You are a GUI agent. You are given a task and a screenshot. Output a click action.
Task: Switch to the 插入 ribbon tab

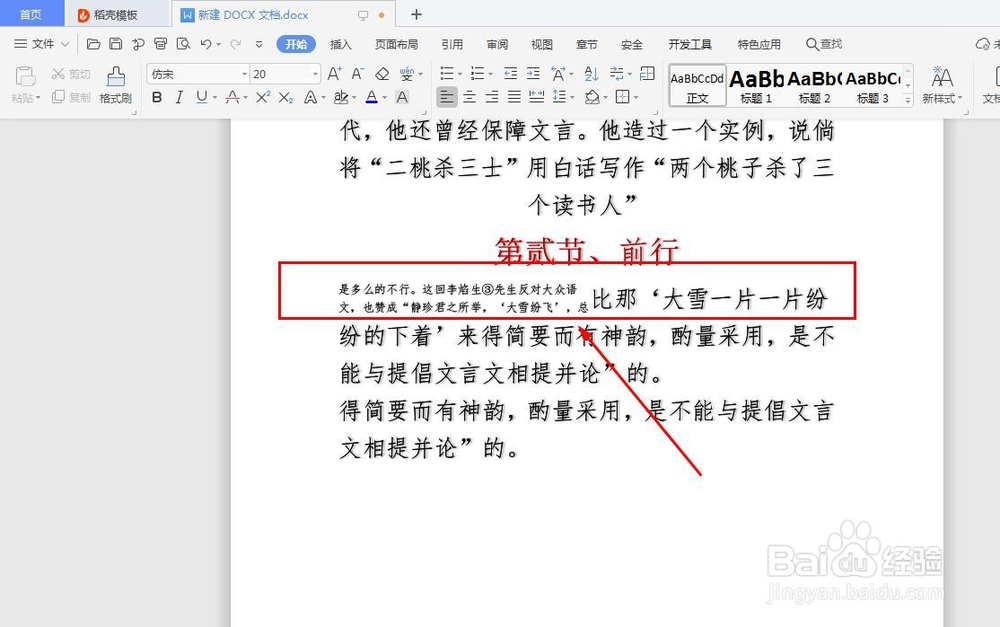pos(341,44)
